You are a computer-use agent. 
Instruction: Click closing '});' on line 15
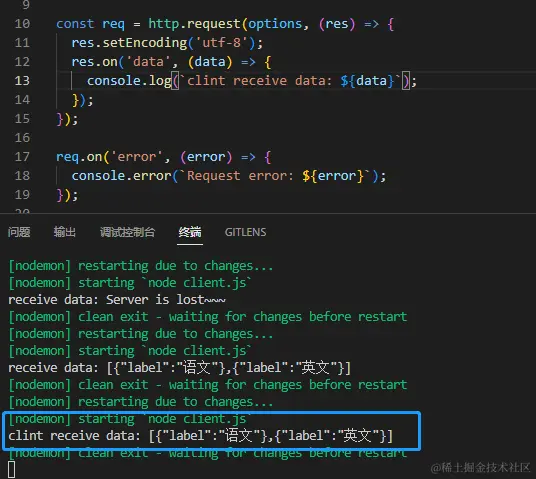(67, 119)
